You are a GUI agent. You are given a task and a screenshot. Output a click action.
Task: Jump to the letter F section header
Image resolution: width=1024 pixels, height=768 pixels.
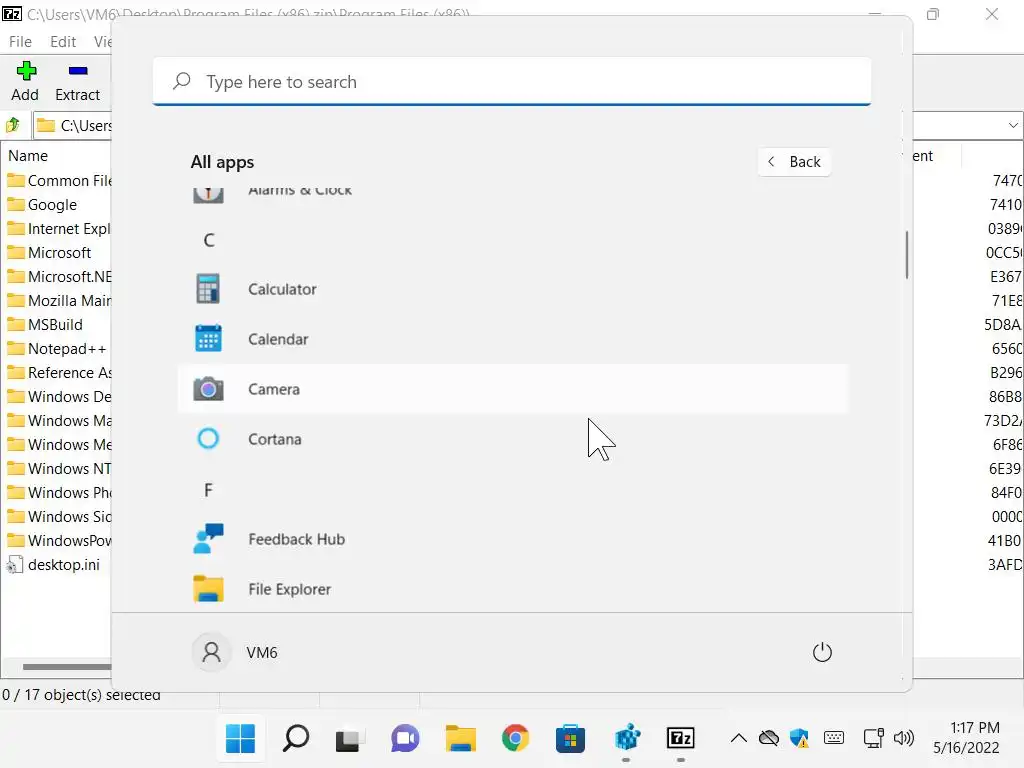[x=208, y=490]
